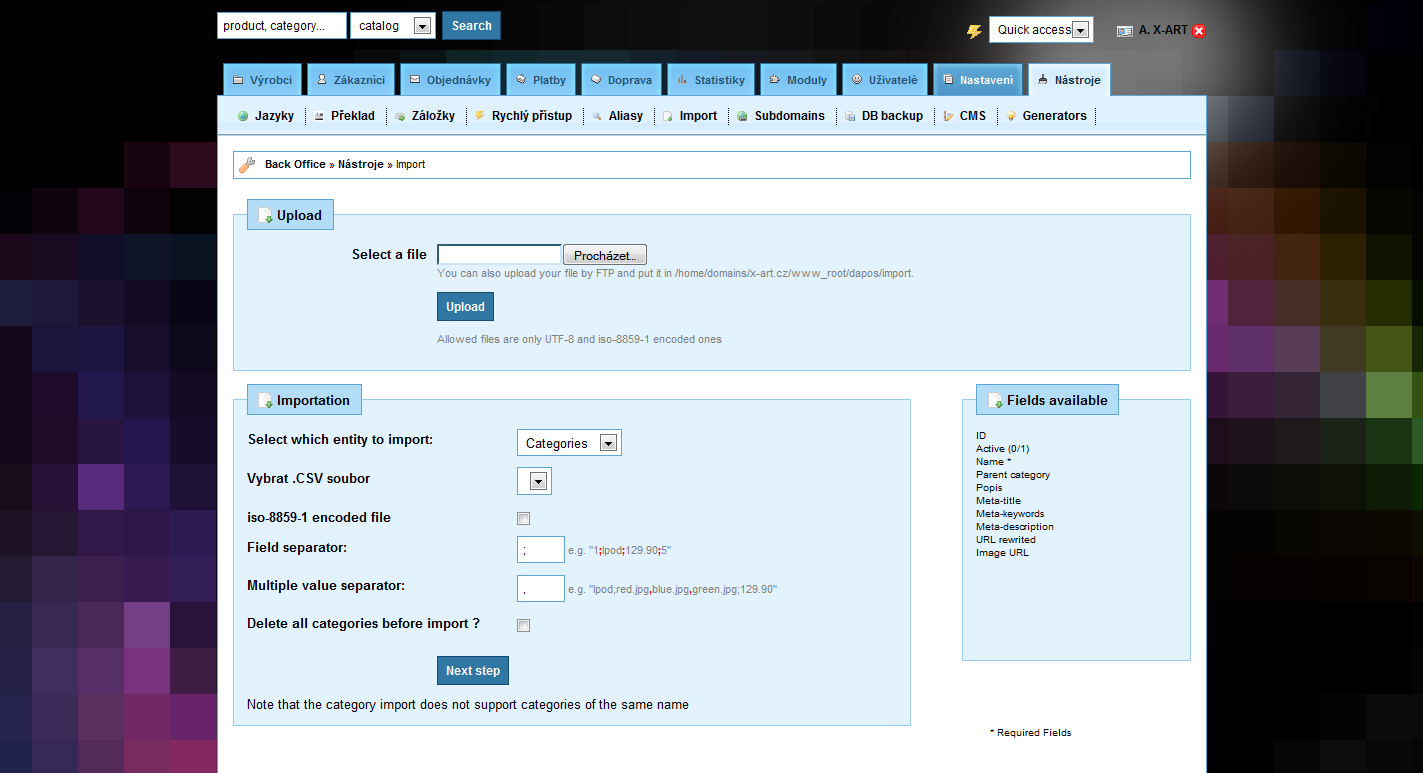Enable the iso-8859-1 encoded file checkbox
The image size is (1423, 773).
(x=523, y=518)
